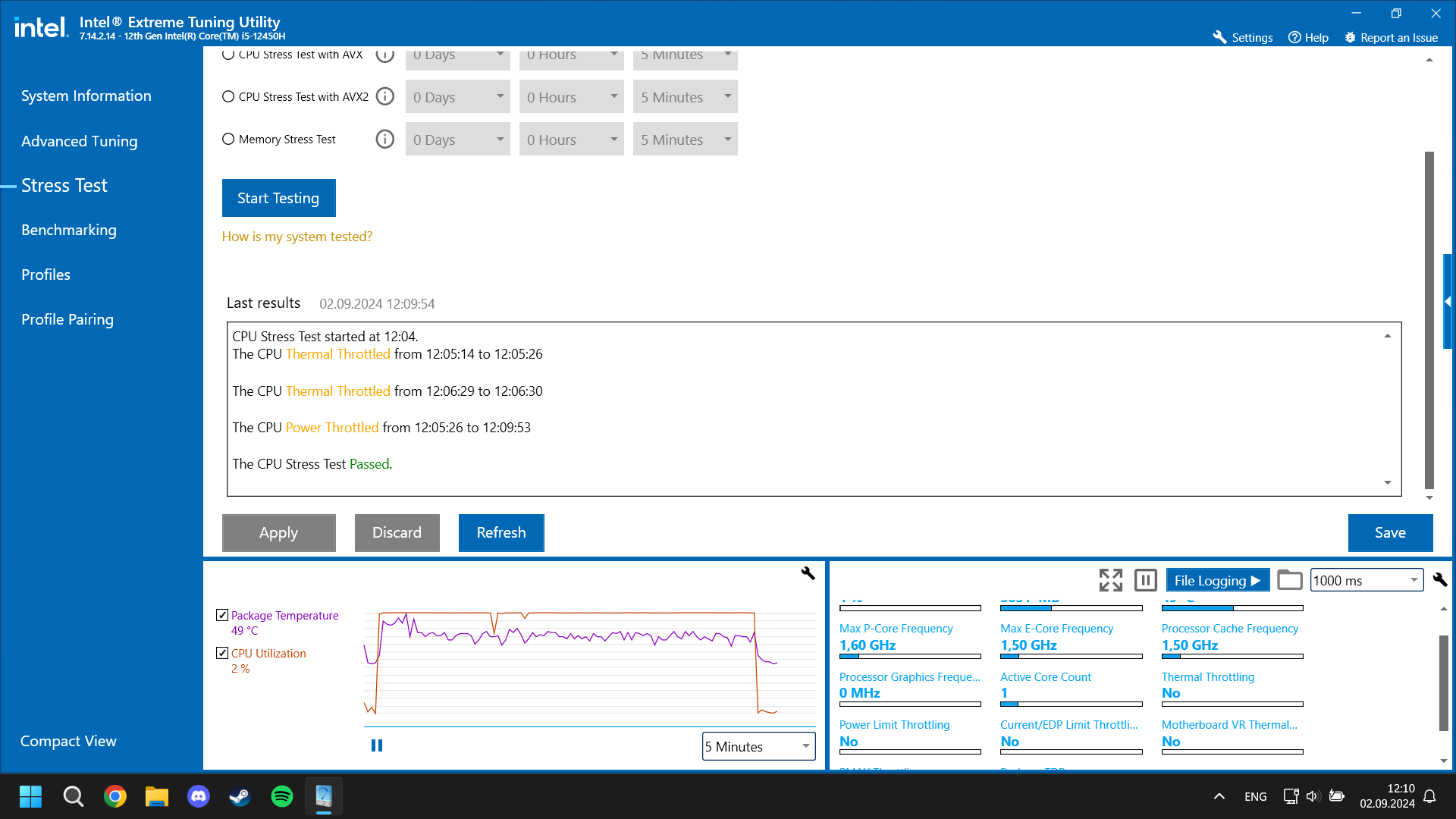
Task: Uncheck the Package Temperature checkbox
Action: coord(222,615)
